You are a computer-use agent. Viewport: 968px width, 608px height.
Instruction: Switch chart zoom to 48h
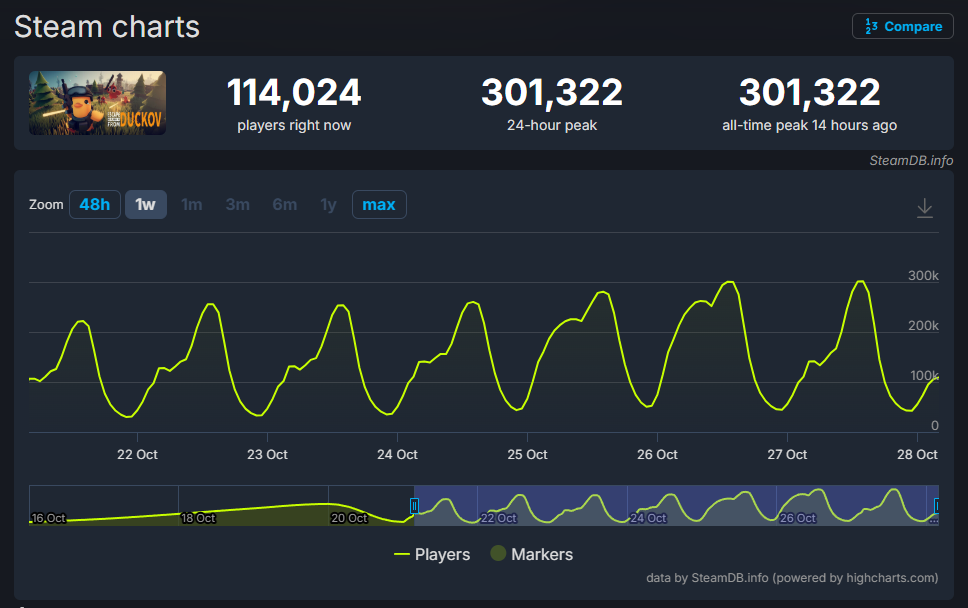point(94,204)
